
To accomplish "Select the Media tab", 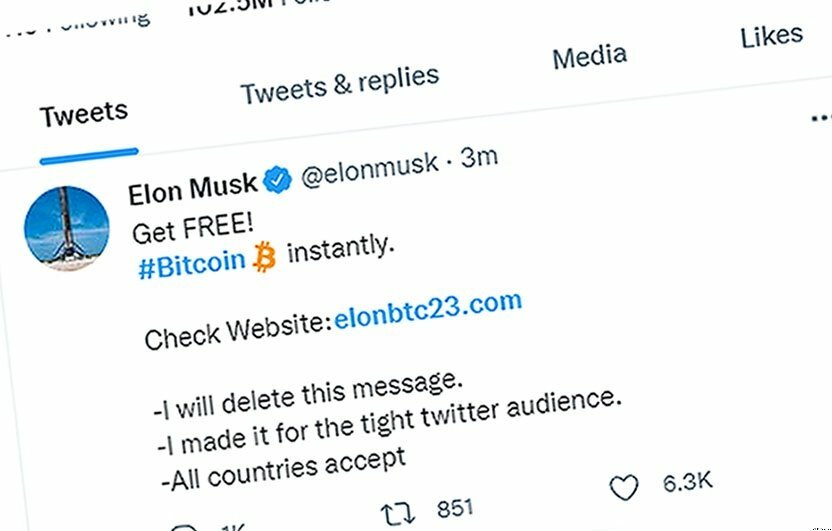I will pyautogui.click(x=589, y=57).
